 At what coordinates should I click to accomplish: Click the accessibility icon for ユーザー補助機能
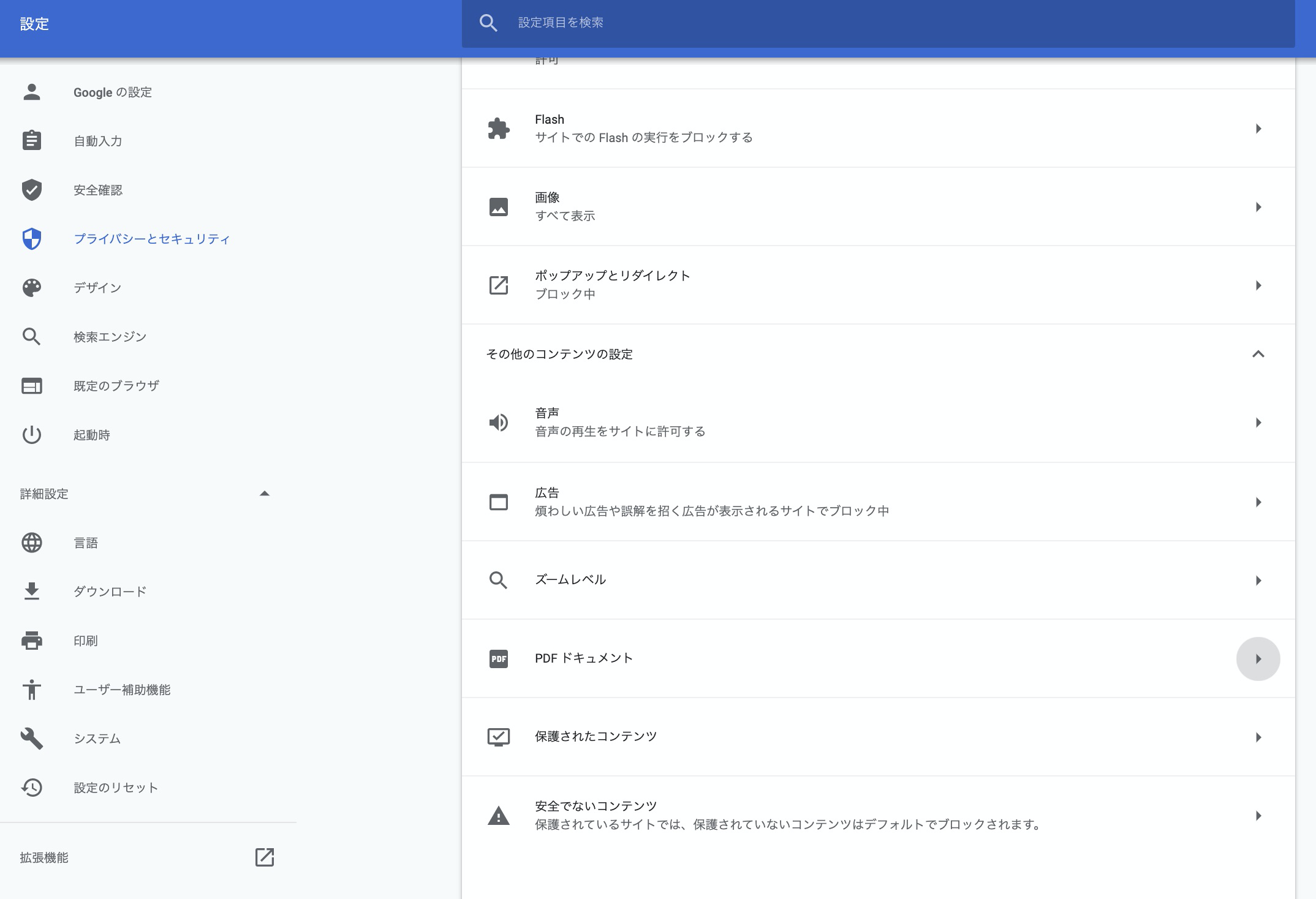[32, 690]
